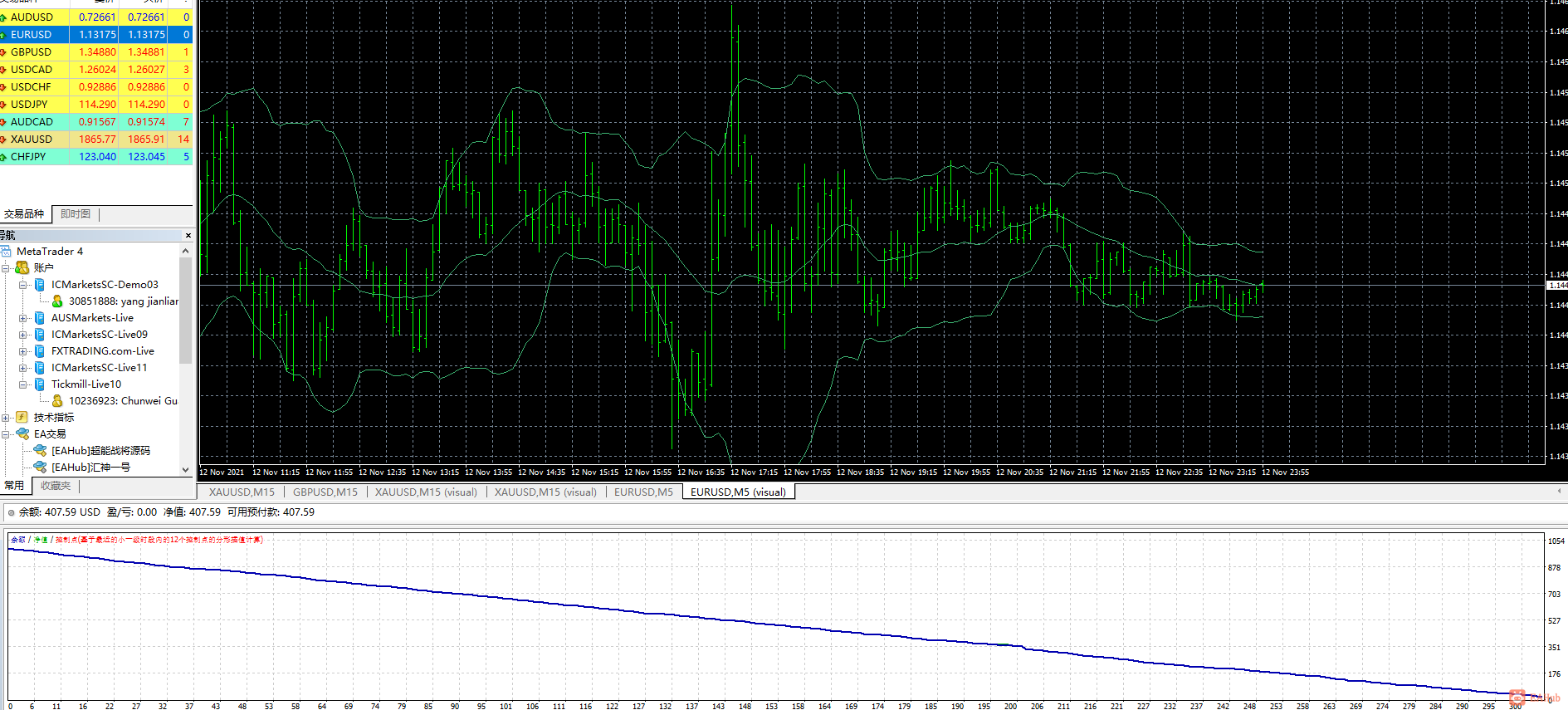Click the EA交易 expert advisors hat icon
The image size is (1568, 710).
click(22, 434)
